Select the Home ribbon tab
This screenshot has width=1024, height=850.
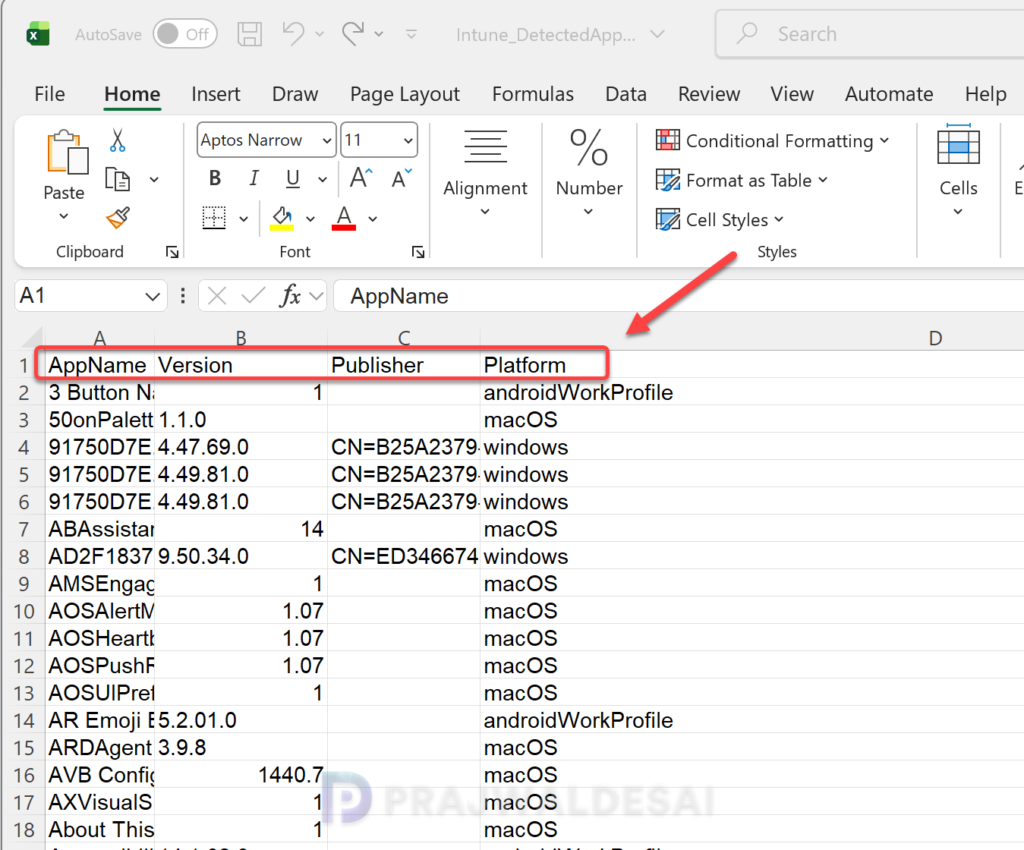point(132,94)
